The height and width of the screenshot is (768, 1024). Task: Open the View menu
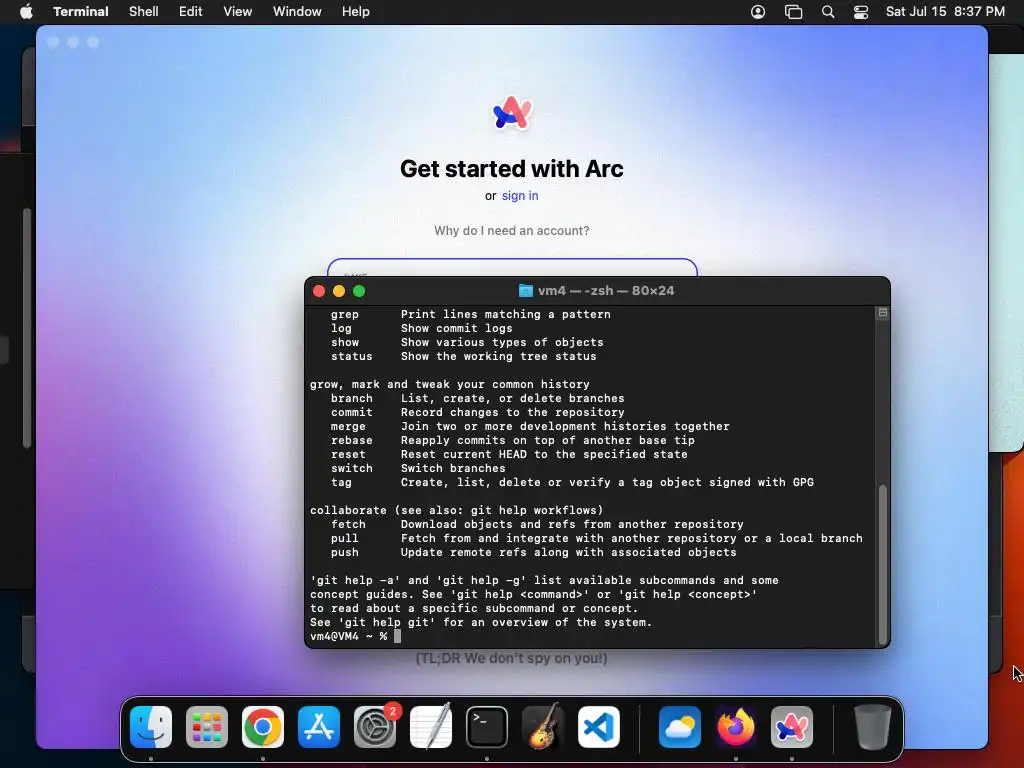[x=238, y=12]
